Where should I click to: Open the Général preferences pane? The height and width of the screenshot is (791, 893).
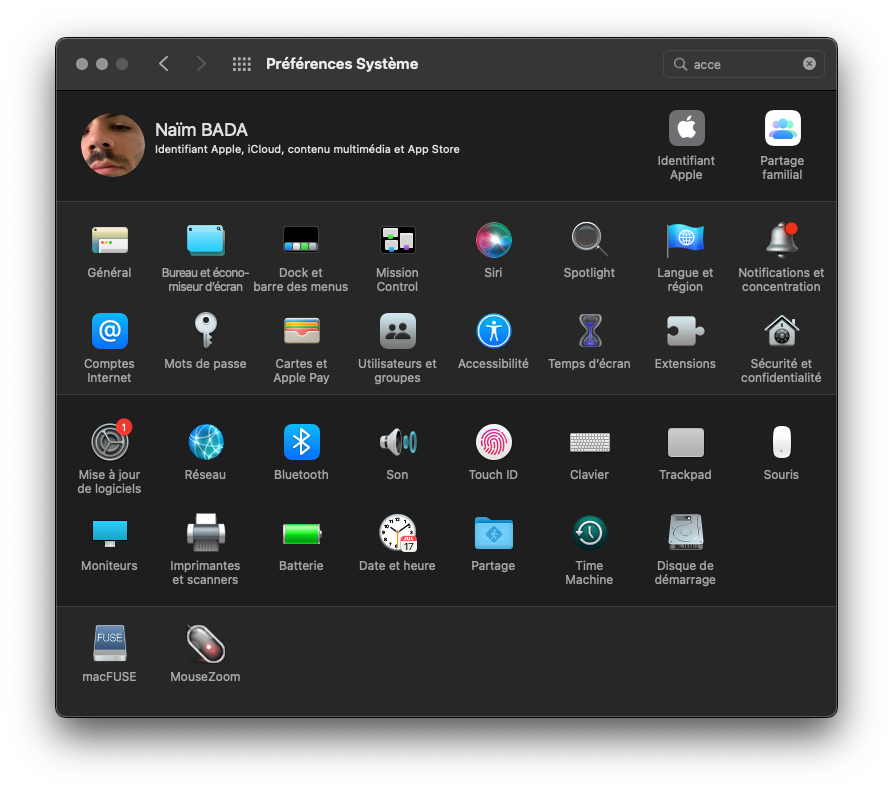click(x=109, y=240)
